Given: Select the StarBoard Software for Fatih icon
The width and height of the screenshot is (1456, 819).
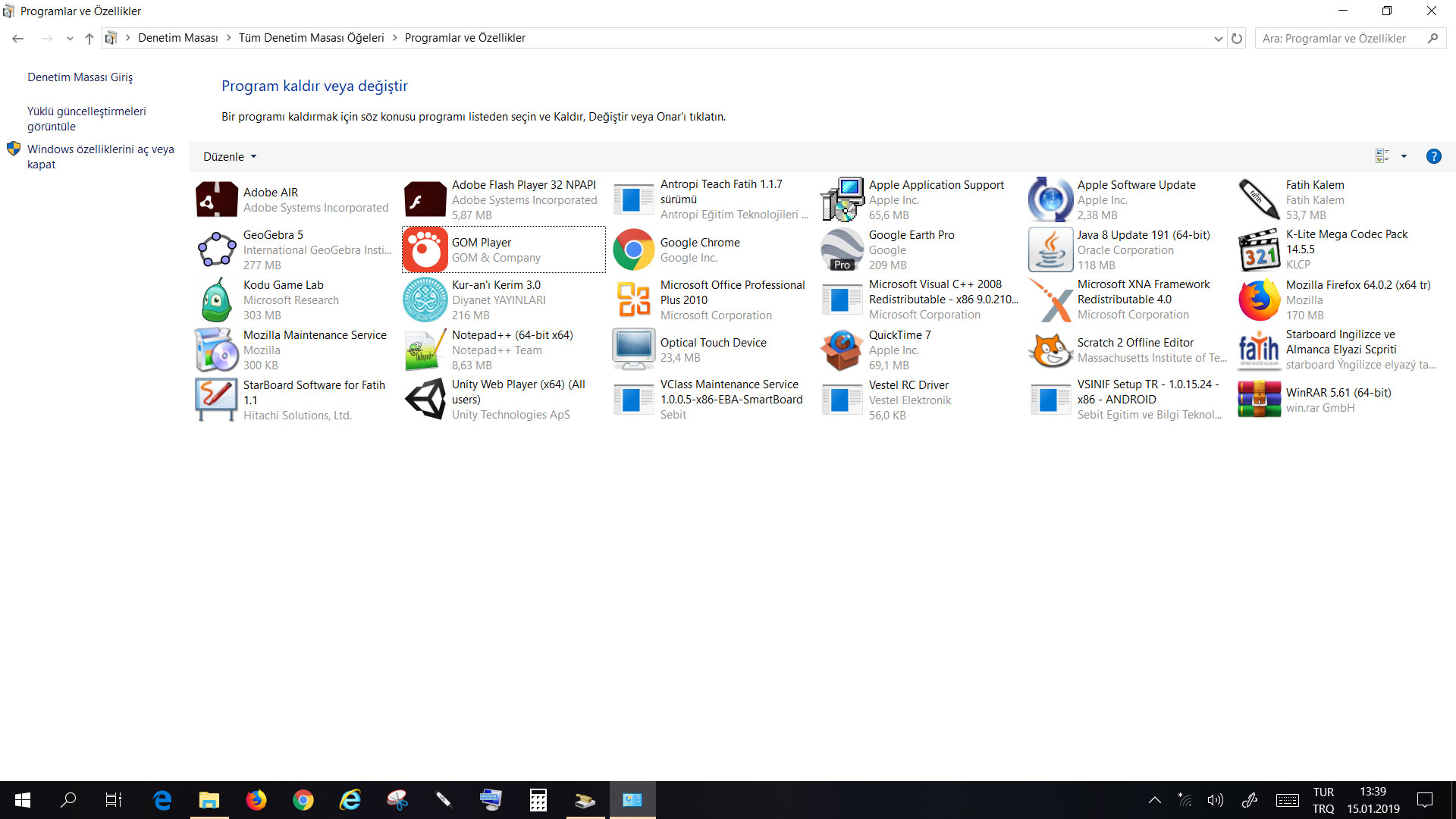Looking at the screenshot, I should point(216,400).
